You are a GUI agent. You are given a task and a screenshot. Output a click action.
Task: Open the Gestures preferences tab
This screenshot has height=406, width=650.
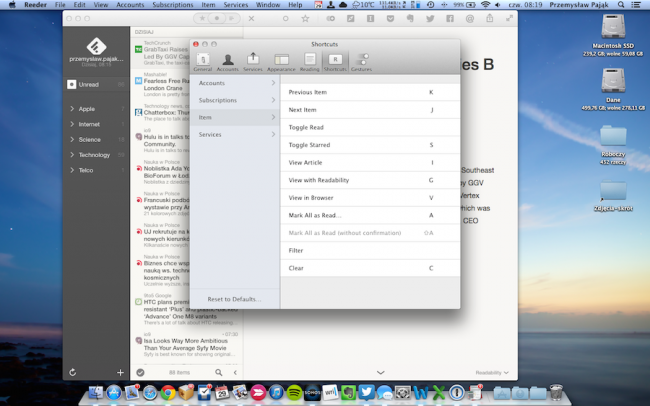pyautogui.click(x=361, y=62)
